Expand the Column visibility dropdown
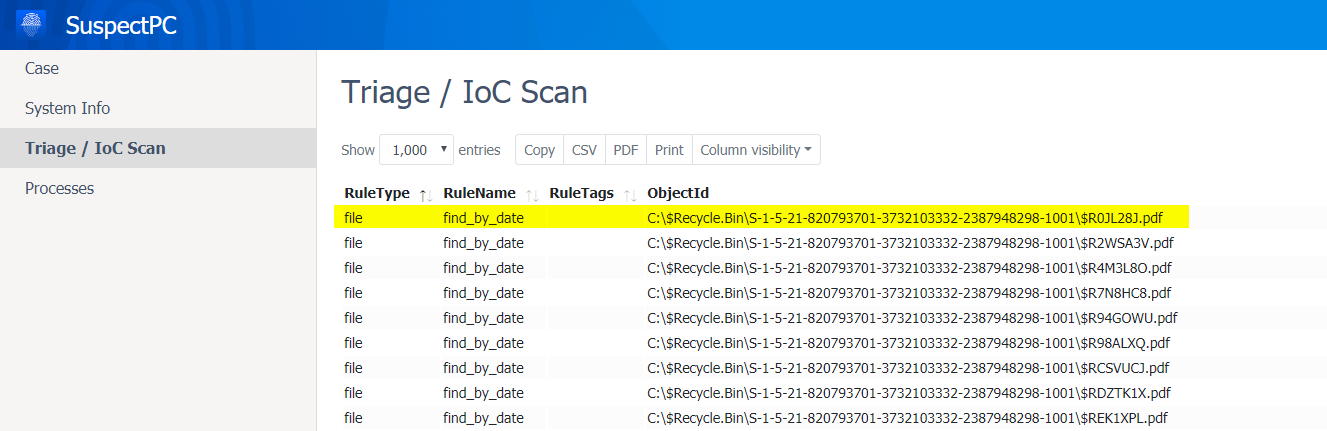 756,150
